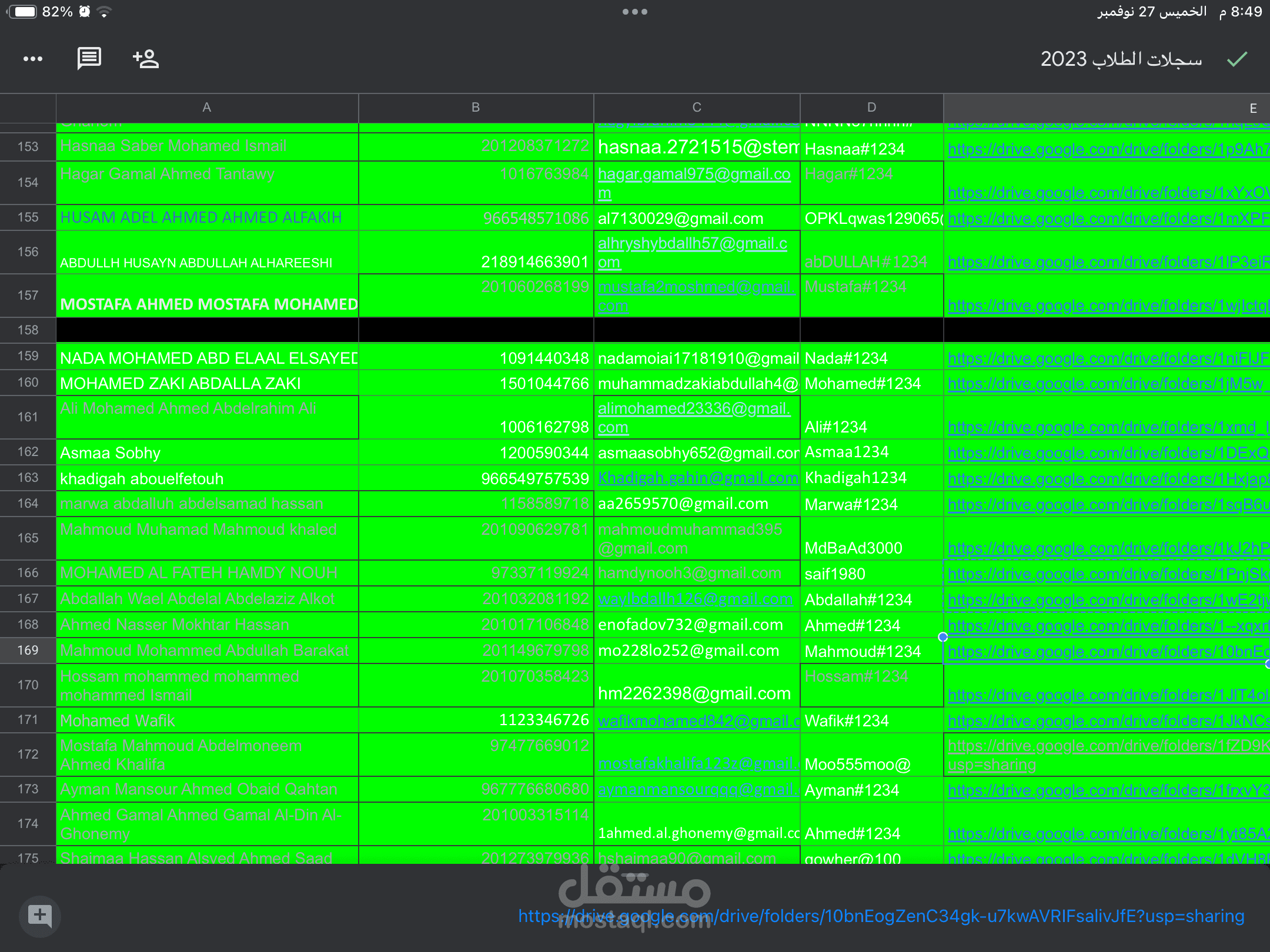Viewport: 1270px width, 952px height.
Task: Select row 158 header
Action: (x=28, y=330)
